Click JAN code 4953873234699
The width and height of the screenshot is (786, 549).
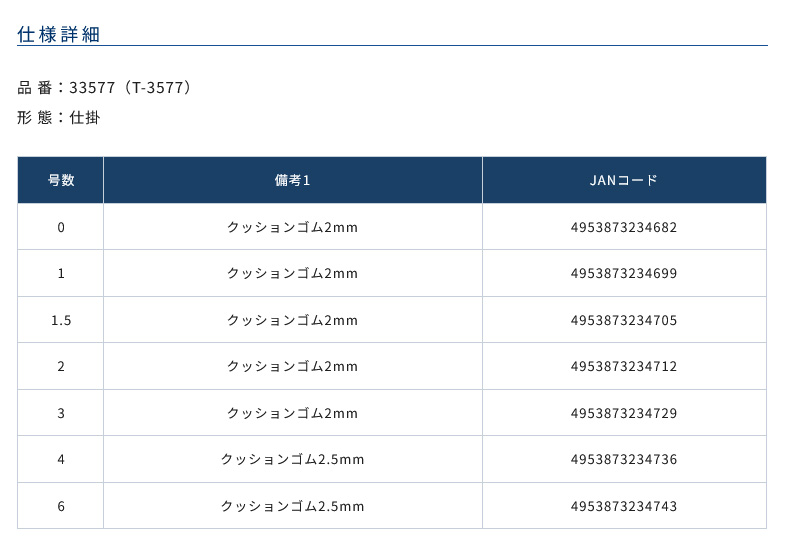pos(624,273)
